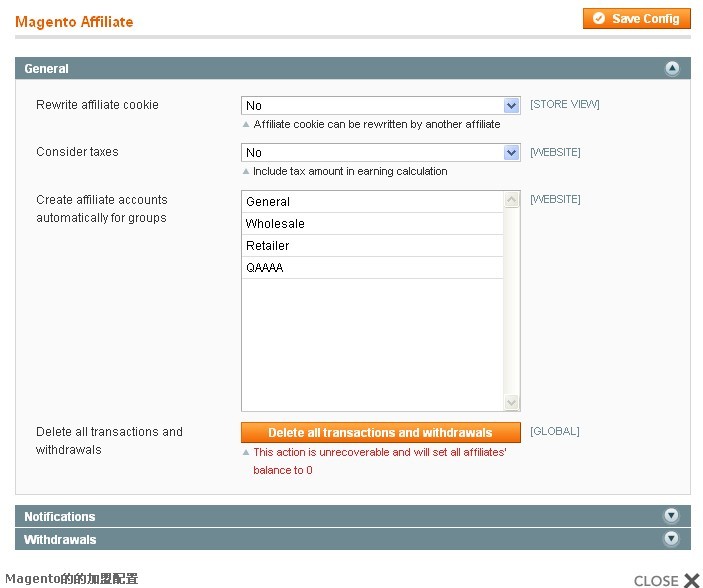This screenshot has height=588, width=703.
Task: Click the checkmark icon in Save Config
Action: pyautogui.click(x=599, y=18)
